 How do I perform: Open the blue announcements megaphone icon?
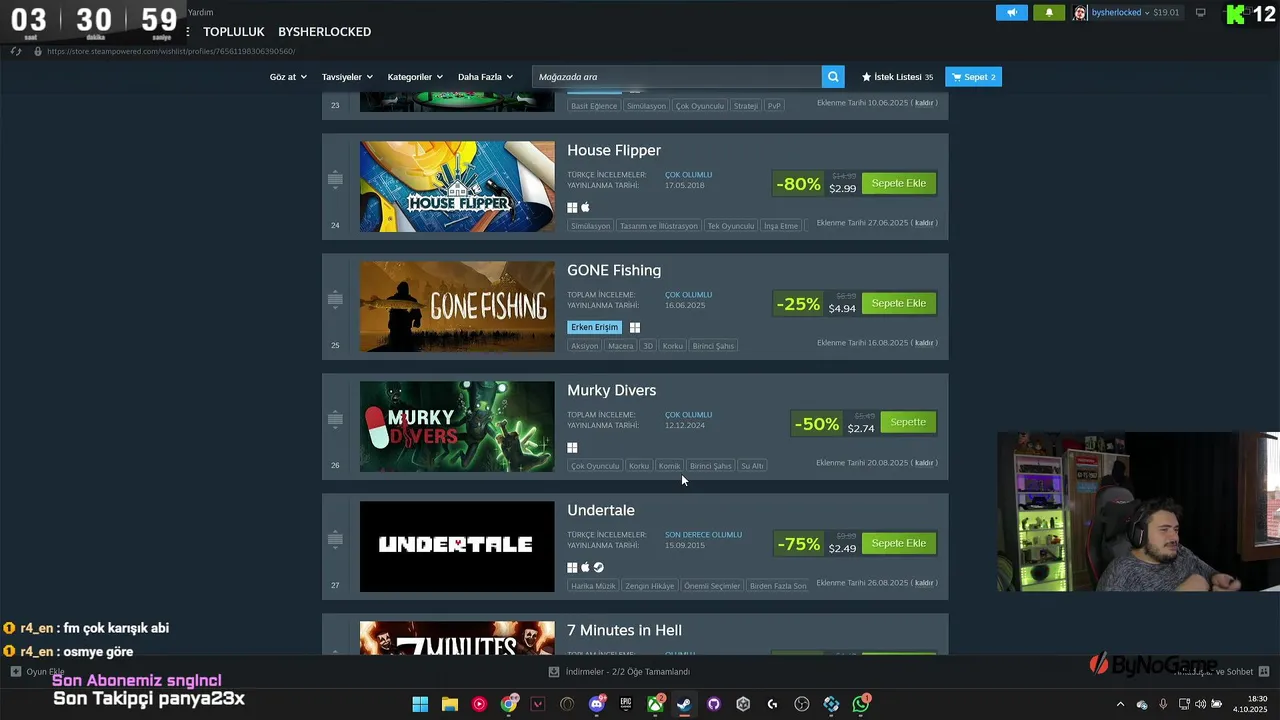pyautogui.click(x=1012, y=13)
